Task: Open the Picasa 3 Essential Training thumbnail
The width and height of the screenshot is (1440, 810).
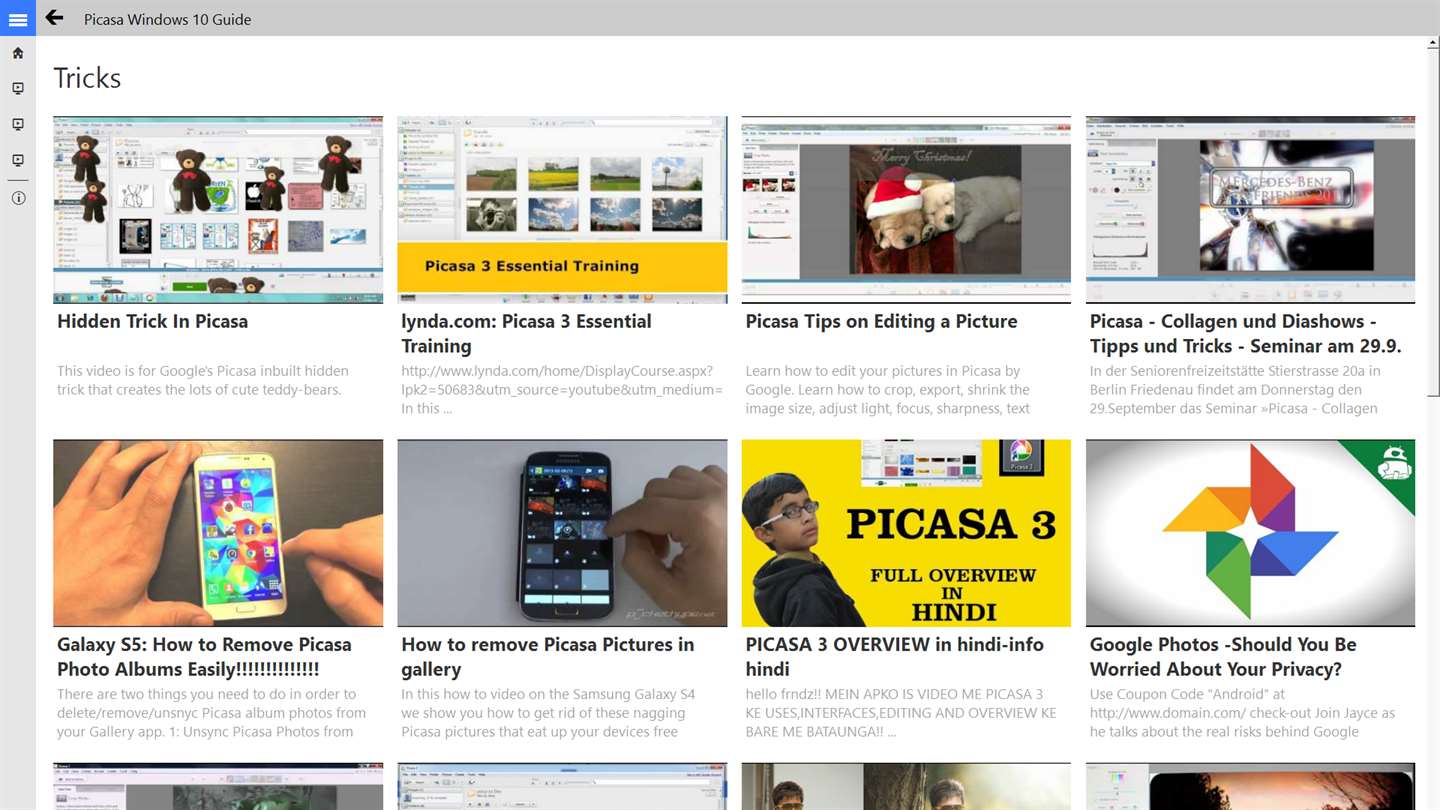Action: [x=562, y=210]
